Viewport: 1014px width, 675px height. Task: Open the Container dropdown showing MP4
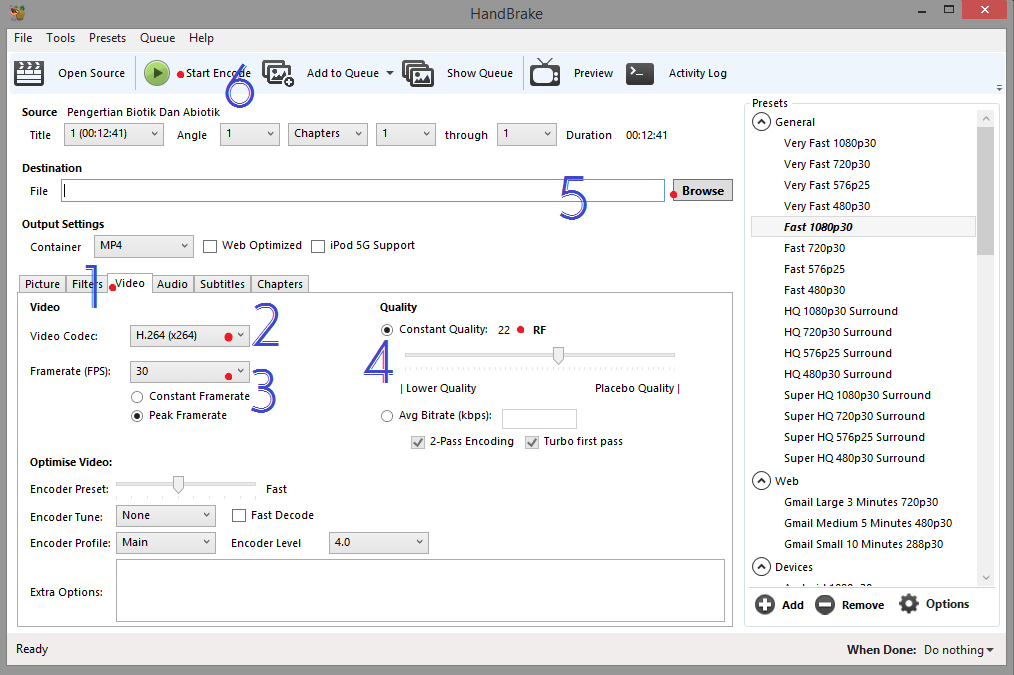pyautogui.click(x=144, y=246)
